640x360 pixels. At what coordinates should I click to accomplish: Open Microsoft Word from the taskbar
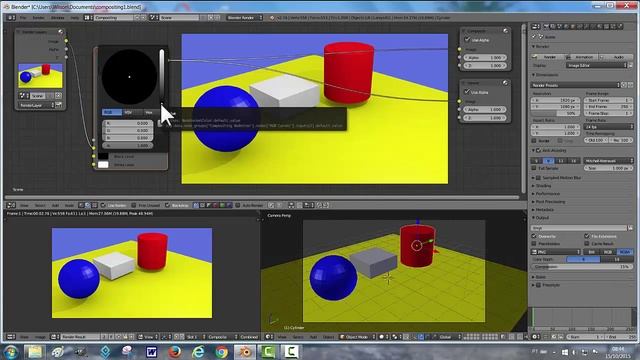click(x=151, y=351)
